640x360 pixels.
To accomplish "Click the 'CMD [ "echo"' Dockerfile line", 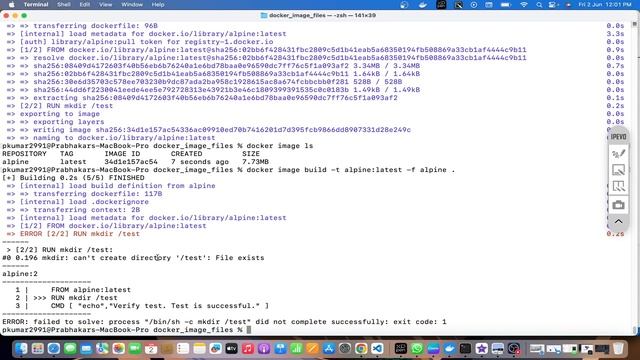I will click(160, 306).
